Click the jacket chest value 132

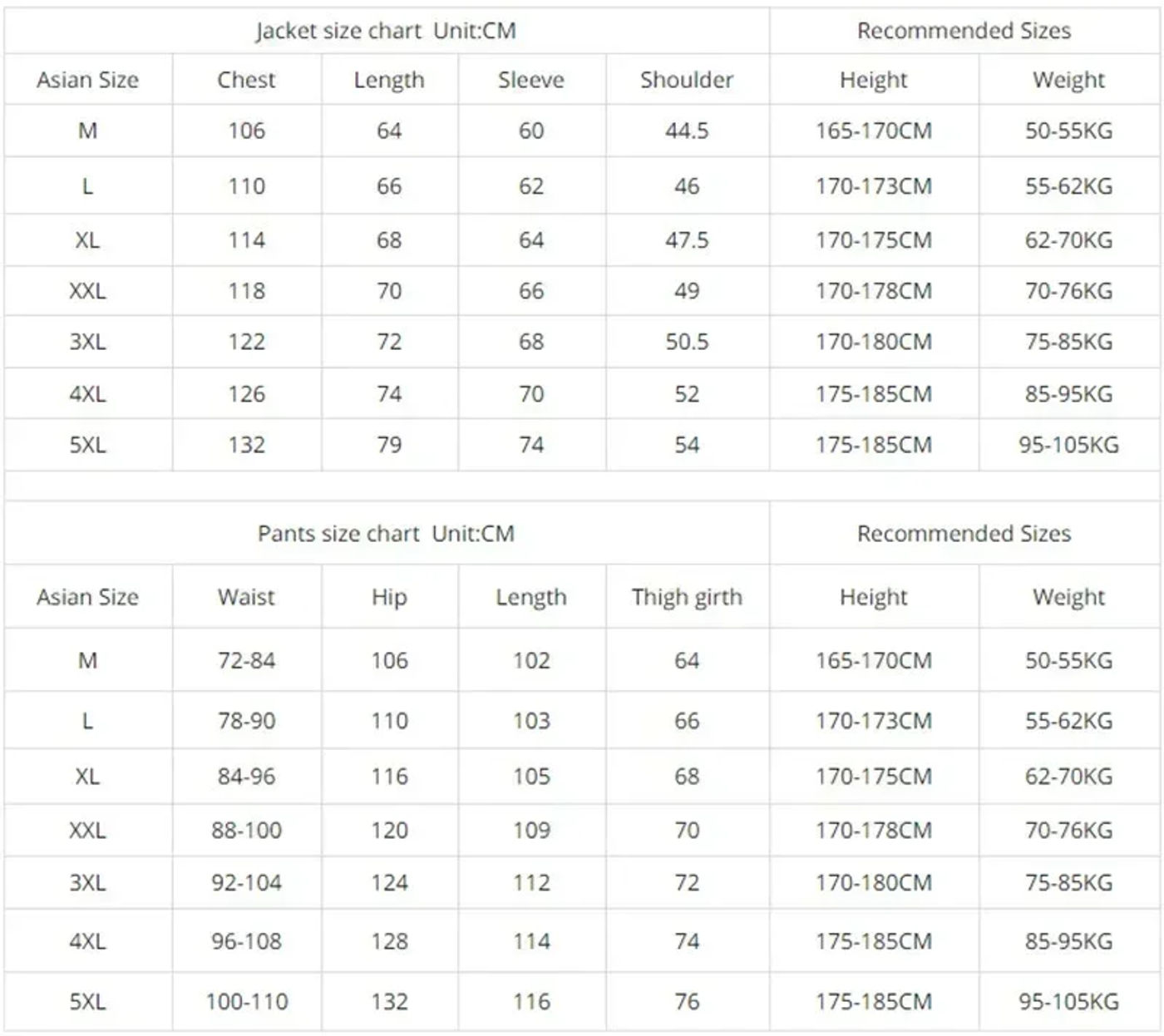(x=247, y=445)
